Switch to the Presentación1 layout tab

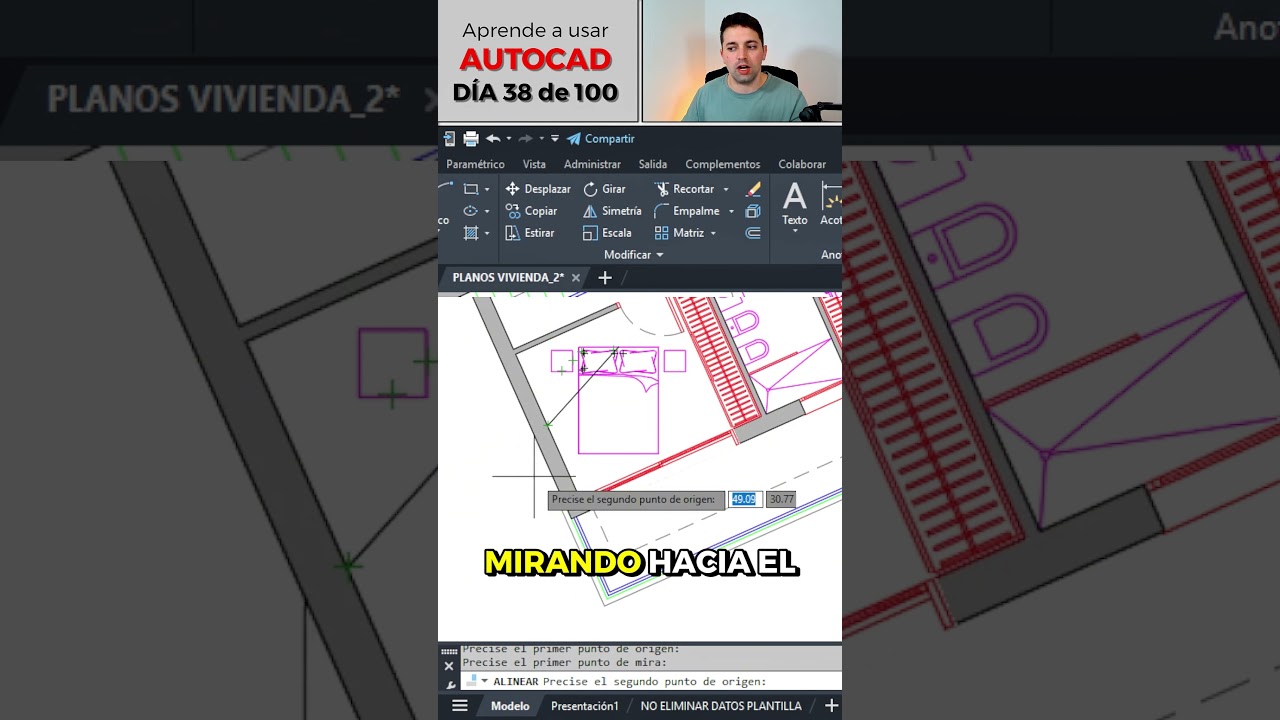(x=585, y=706)
